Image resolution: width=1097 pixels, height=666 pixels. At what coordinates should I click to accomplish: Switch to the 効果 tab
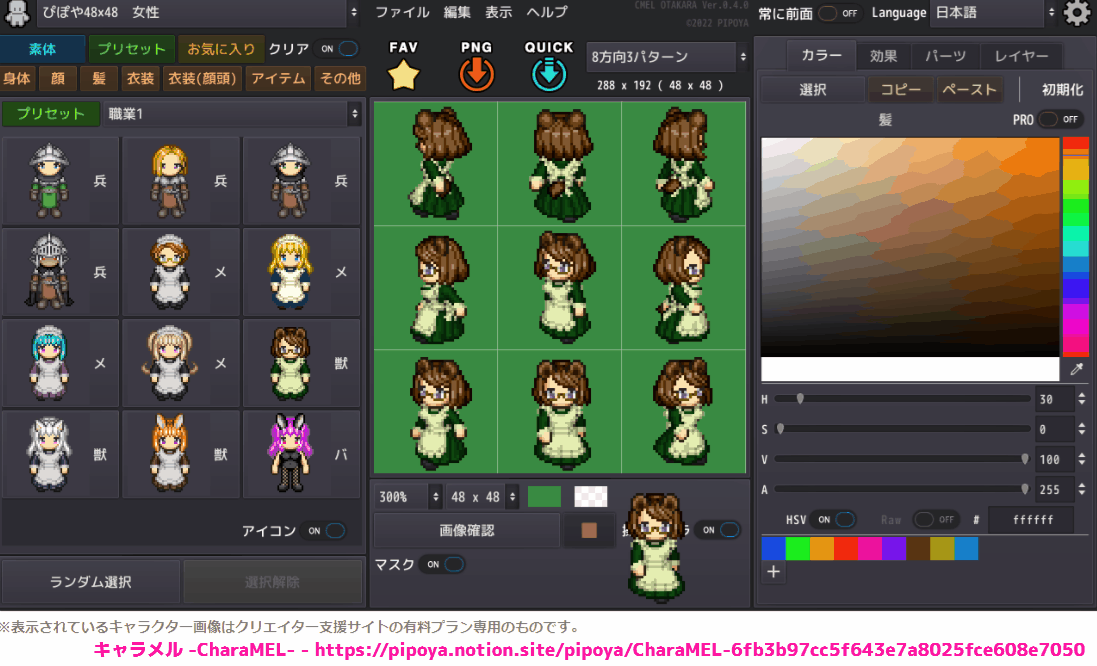884,56
